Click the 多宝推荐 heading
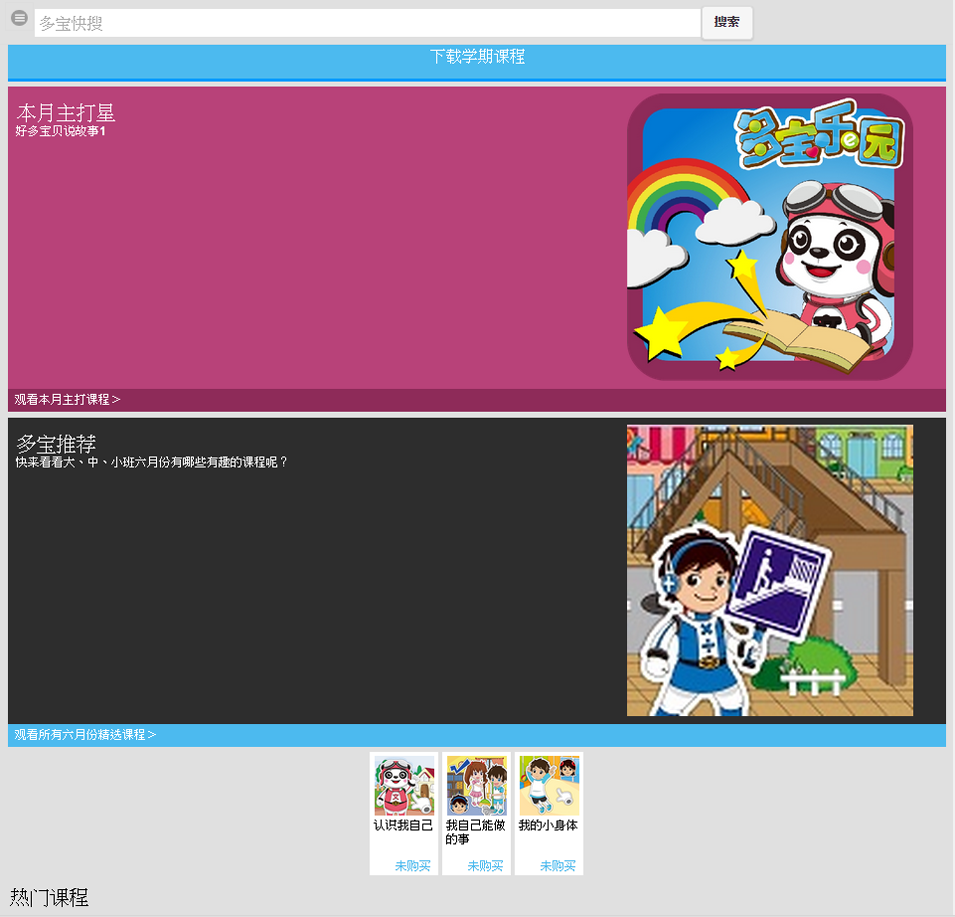Viewport: 955px width, 917px height. tap(56, 444)
